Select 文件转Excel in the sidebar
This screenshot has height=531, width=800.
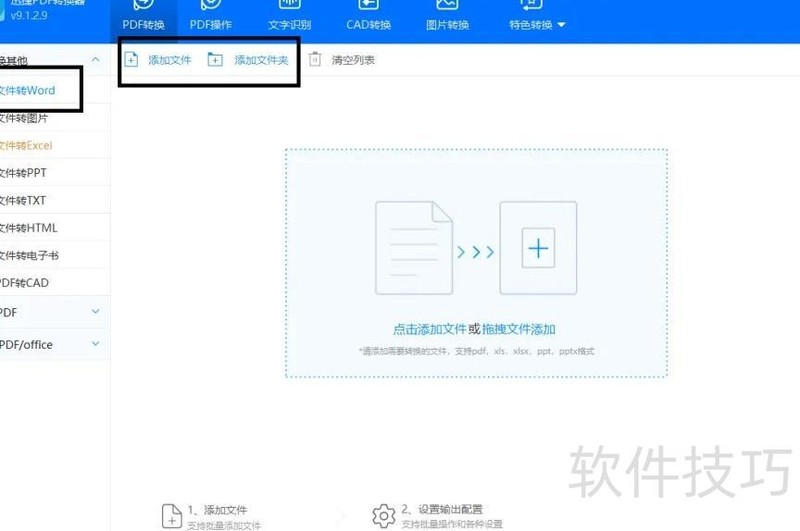[55, 145]
